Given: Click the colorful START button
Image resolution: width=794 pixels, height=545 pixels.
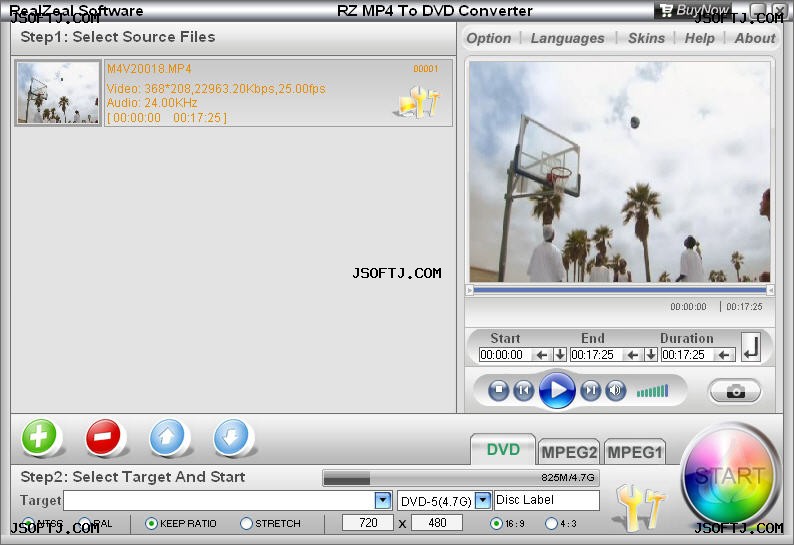Looking at the screenshot, I should (729, 476).
